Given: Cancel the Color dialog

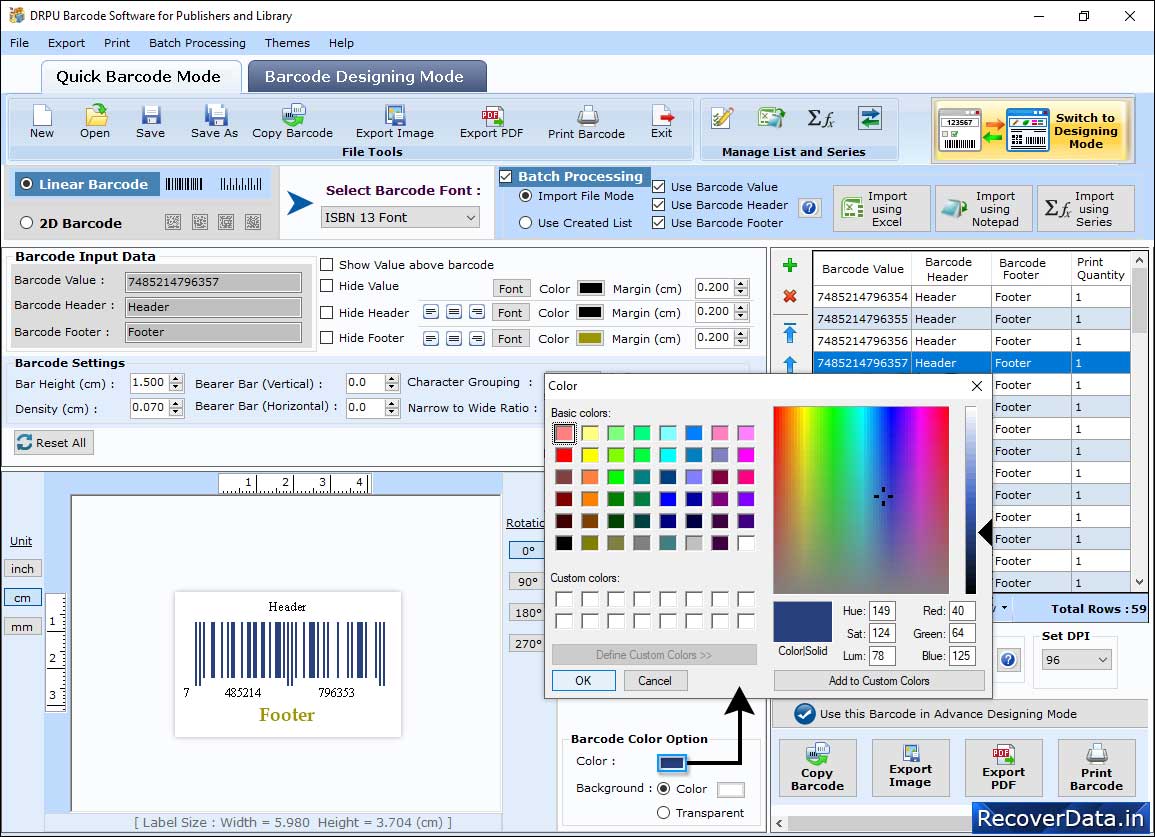Looking at the screenshot, I should (x=655, y=680).
